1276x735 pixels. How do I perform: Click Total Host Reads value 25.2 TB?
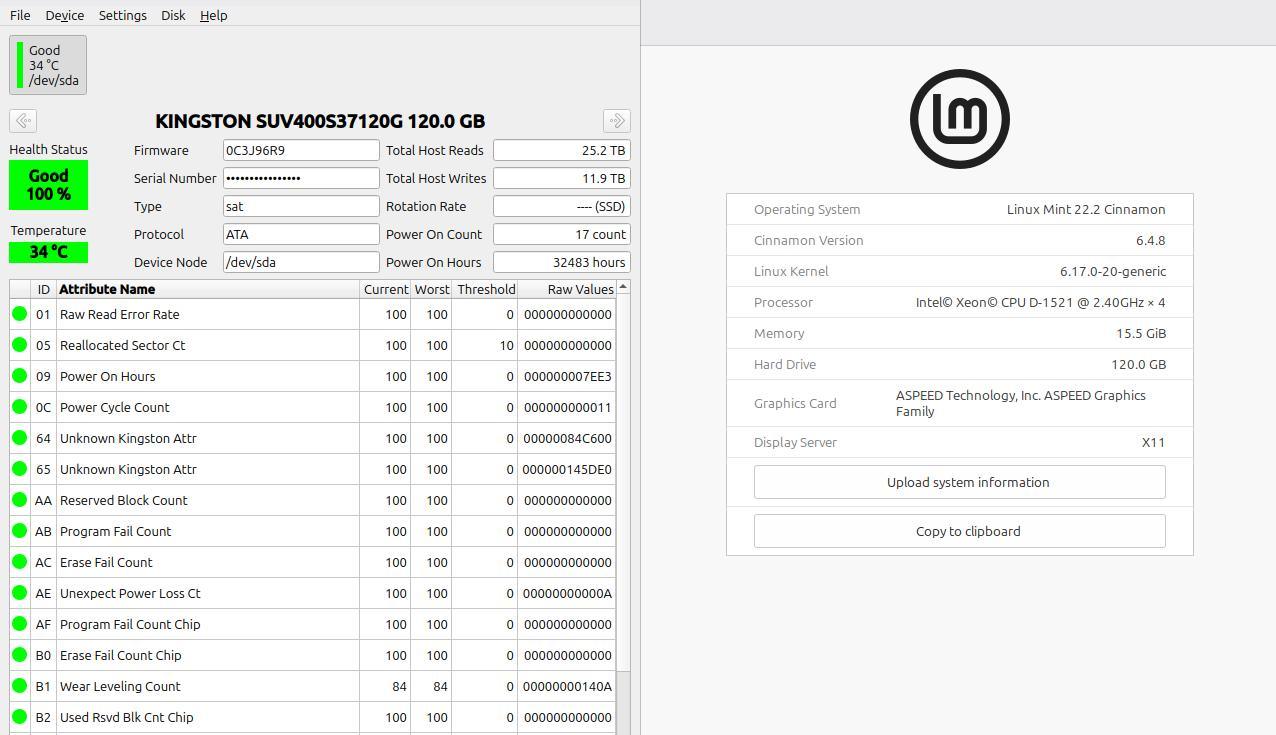tap(562, 150)
